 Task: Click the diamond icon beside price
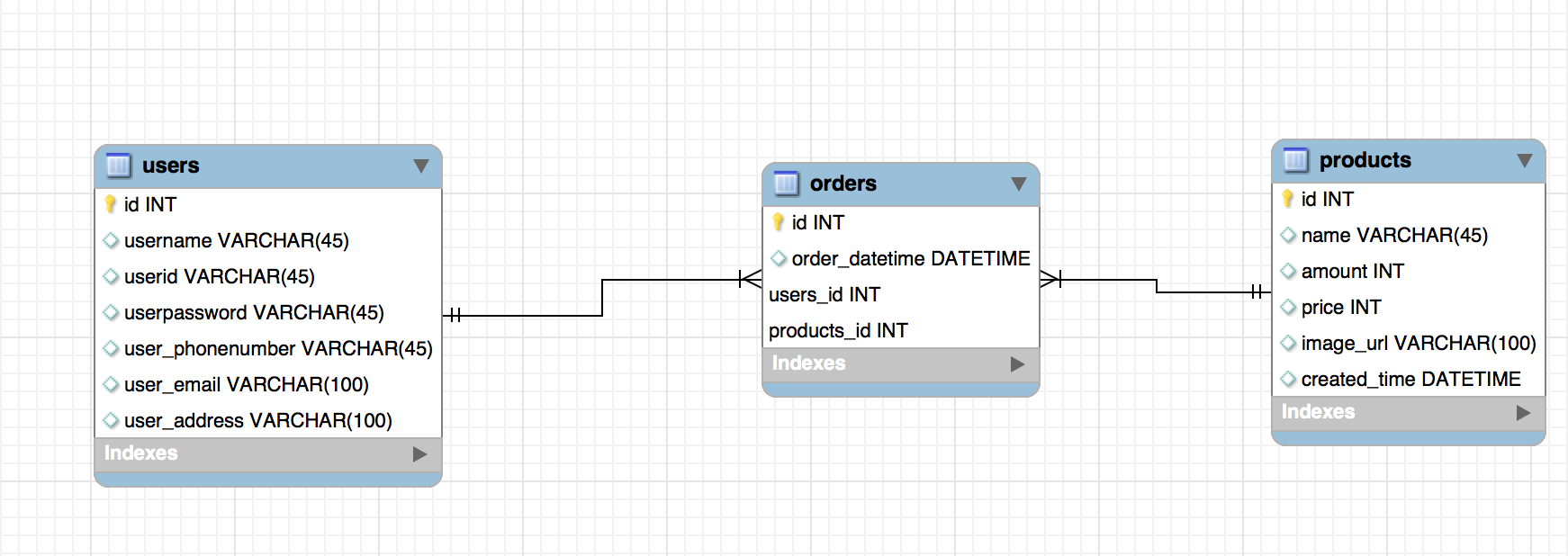1288,307
